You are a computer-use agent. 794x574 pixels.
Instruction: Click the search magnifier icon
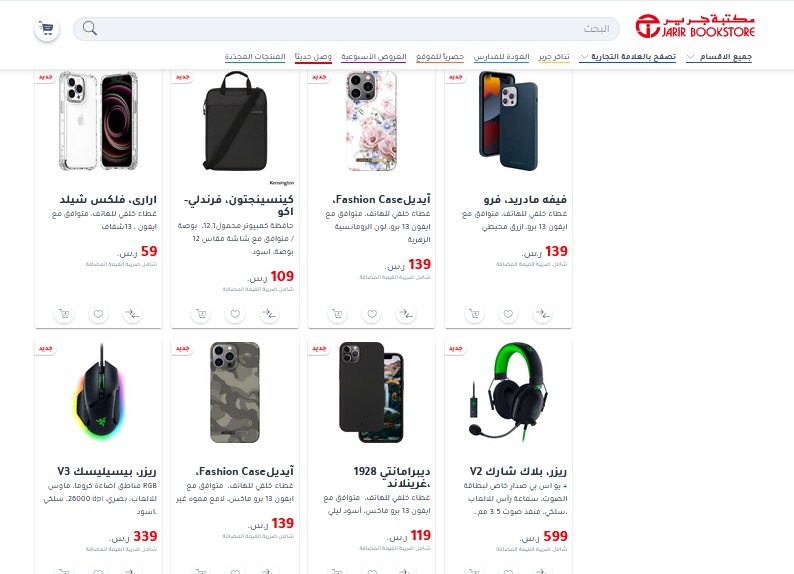[90, 28]
